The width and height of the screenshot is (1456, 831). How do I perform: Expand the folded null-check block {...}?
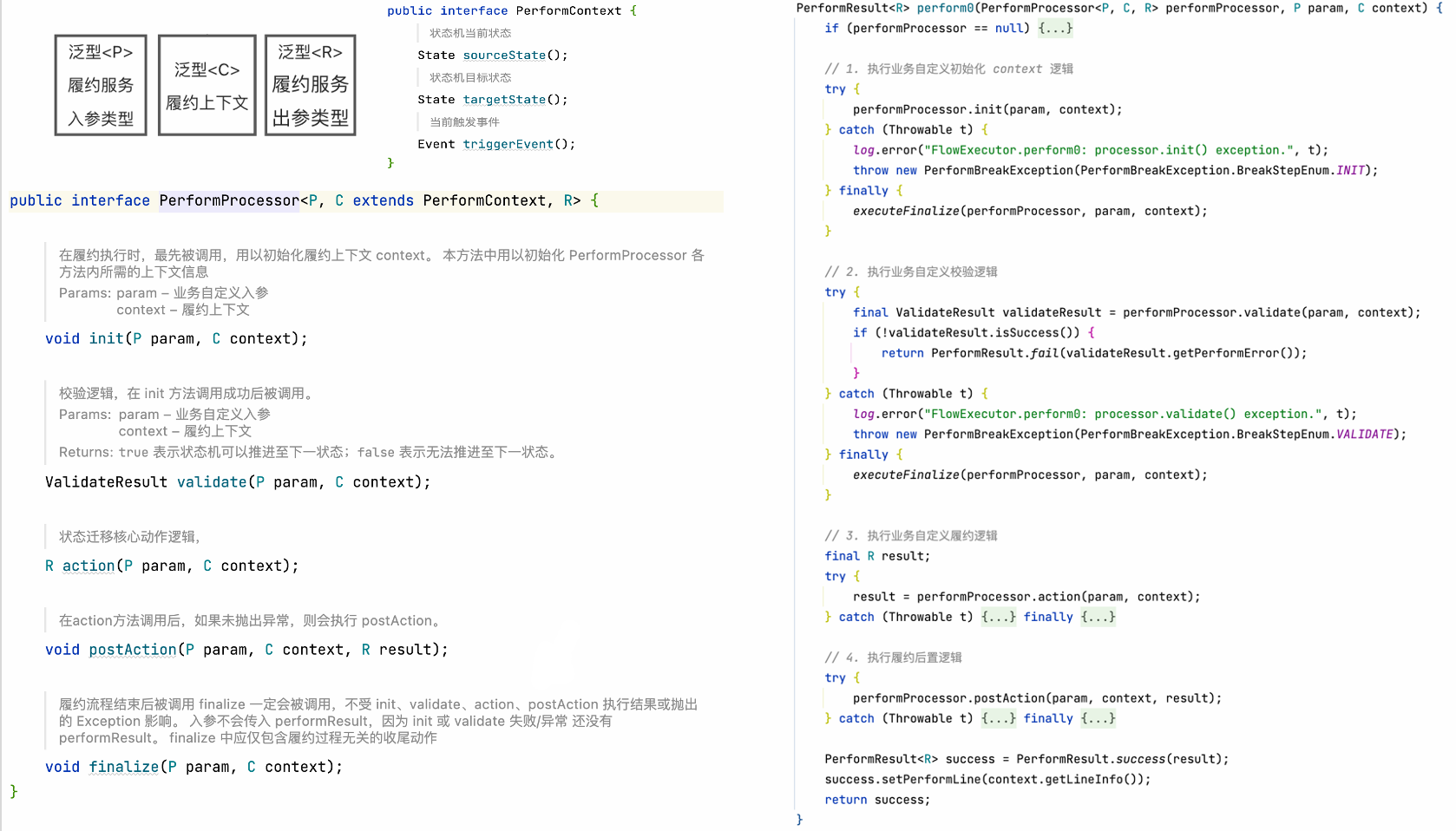[x=1055, y=29]
